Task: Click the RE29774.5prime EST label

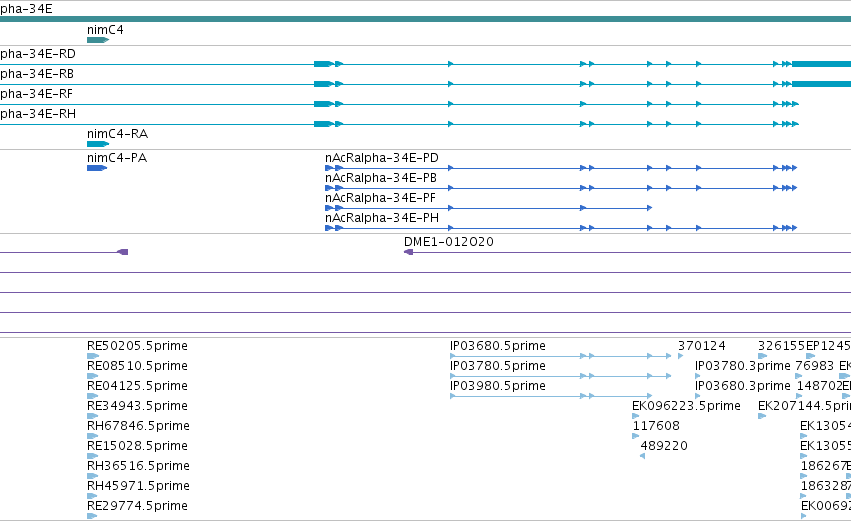Action: (137, 506)
